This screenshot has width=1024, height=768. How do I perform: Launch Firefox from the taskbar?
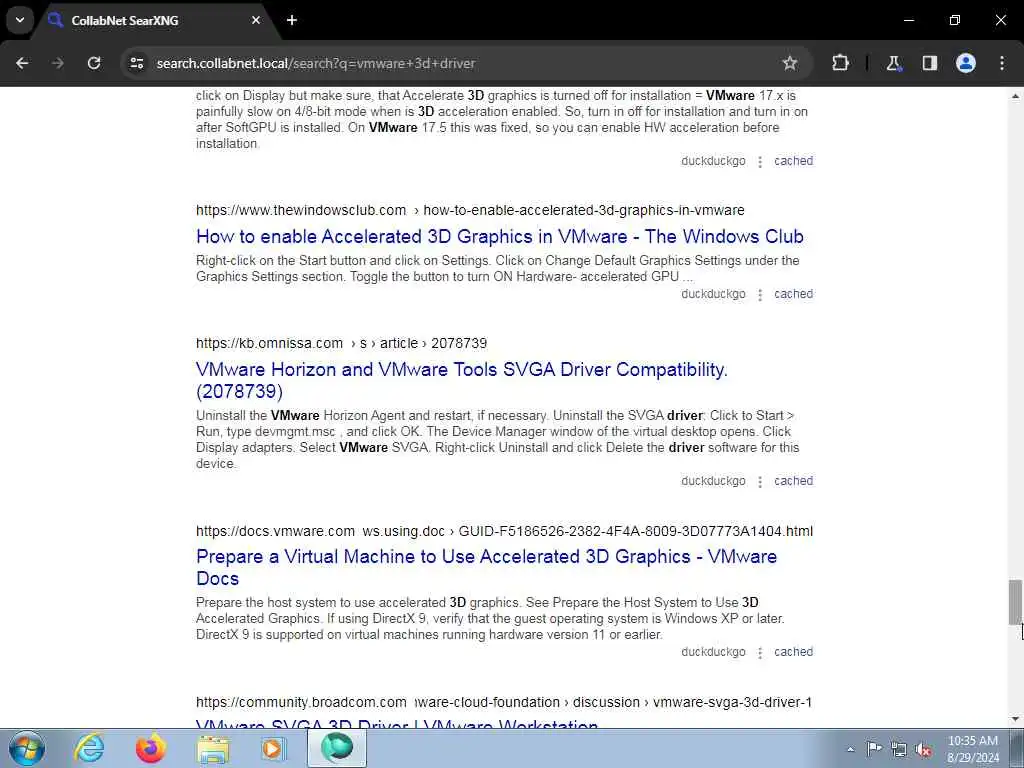tap(150, 748)
